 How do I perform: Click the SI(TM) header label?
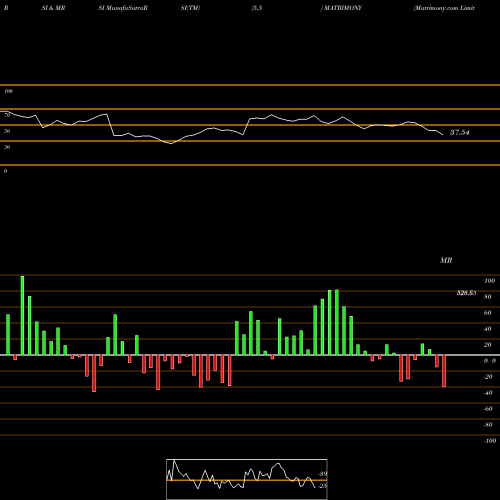(190, 8)
